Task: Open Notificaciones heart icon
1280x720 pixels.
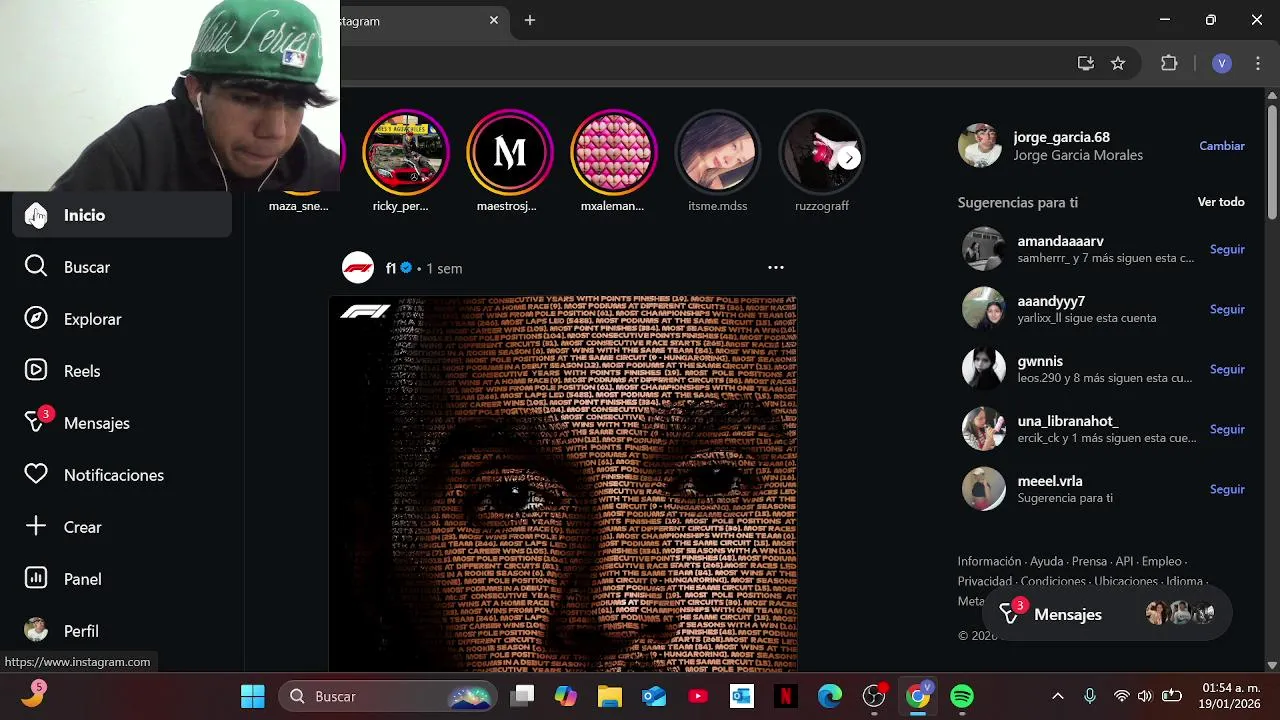Action: [36, 475]
